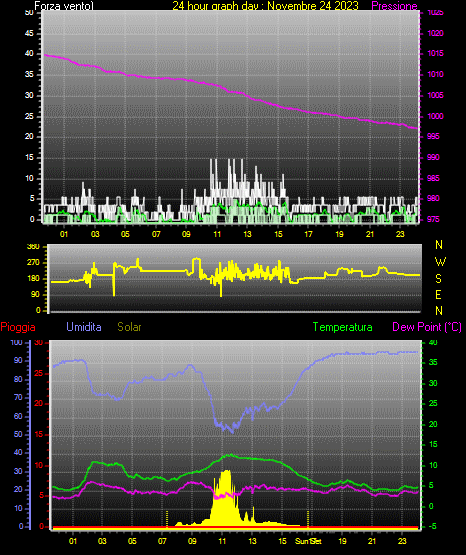Click the 'Solar' legend label

coord(130,327)
